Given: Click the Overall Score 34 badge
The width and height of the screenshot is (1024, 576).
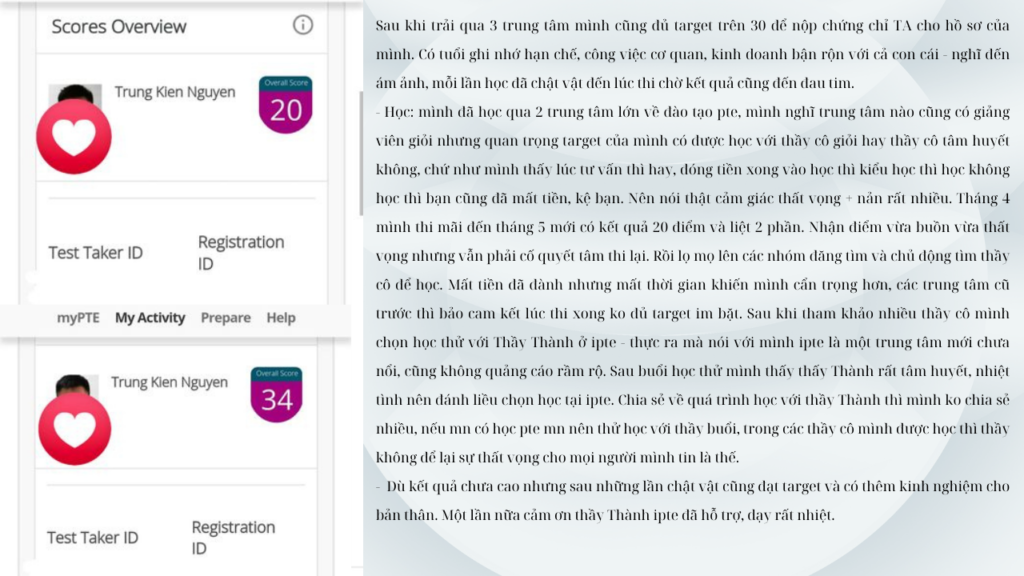Looking at the screenshot, I should point(277,395).
